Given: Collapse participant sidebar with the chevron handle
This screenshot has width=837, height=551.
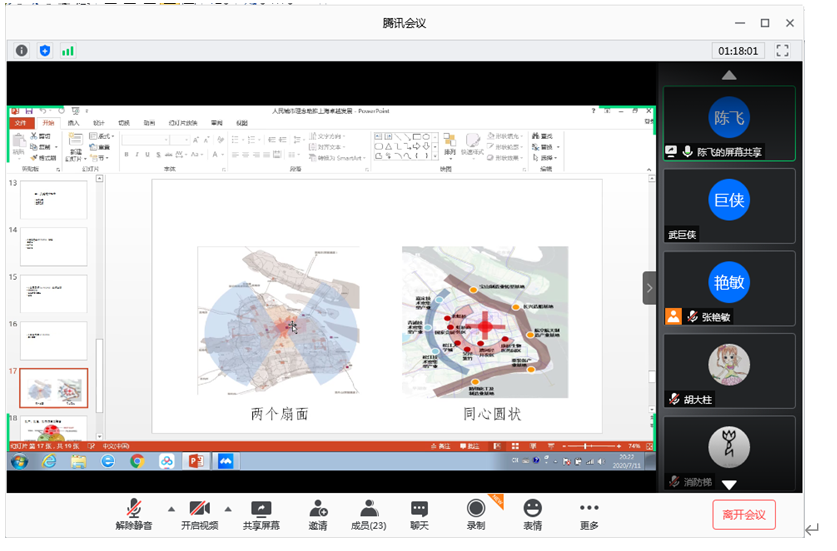Looking at the screenshot, I should [x=649, y=288].
